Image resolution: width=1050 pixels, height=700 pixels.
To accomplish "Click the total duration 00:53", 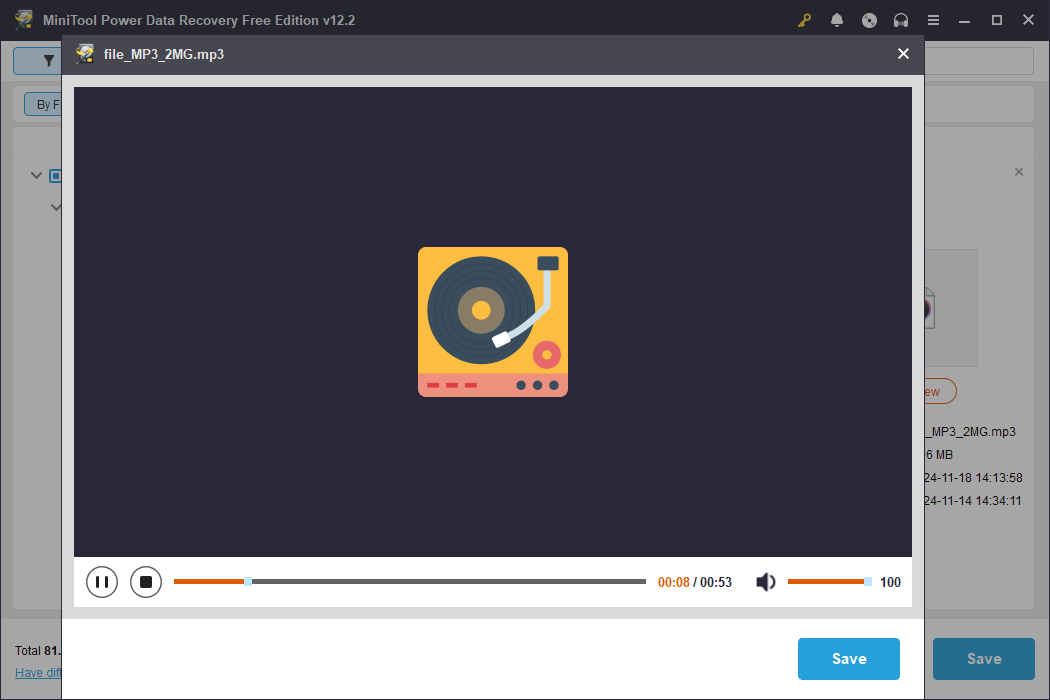I will coord(716,582).
